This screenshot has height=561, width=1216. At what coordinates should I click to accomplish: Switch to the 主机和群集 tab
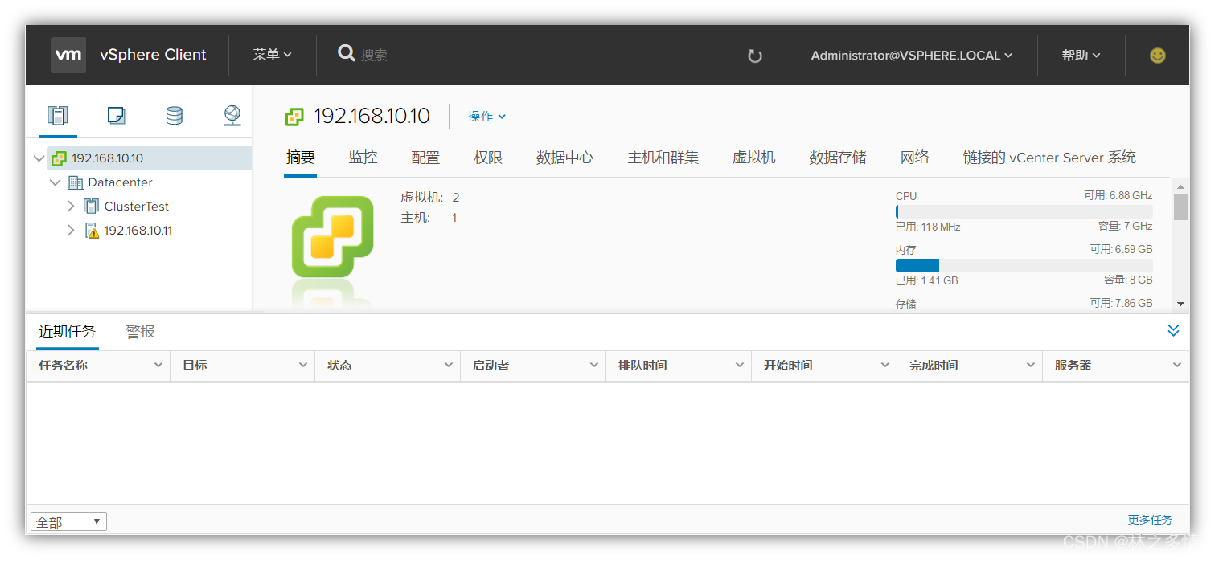click(663, 157)
